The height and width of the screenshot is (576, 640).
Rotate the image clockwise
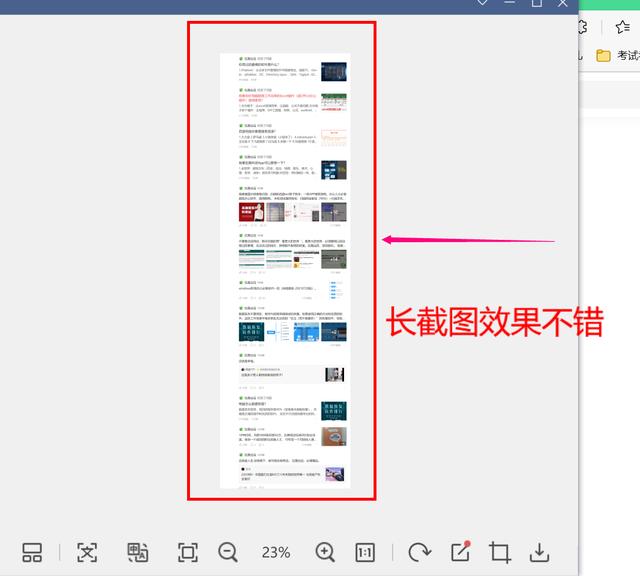coord(419,552)
